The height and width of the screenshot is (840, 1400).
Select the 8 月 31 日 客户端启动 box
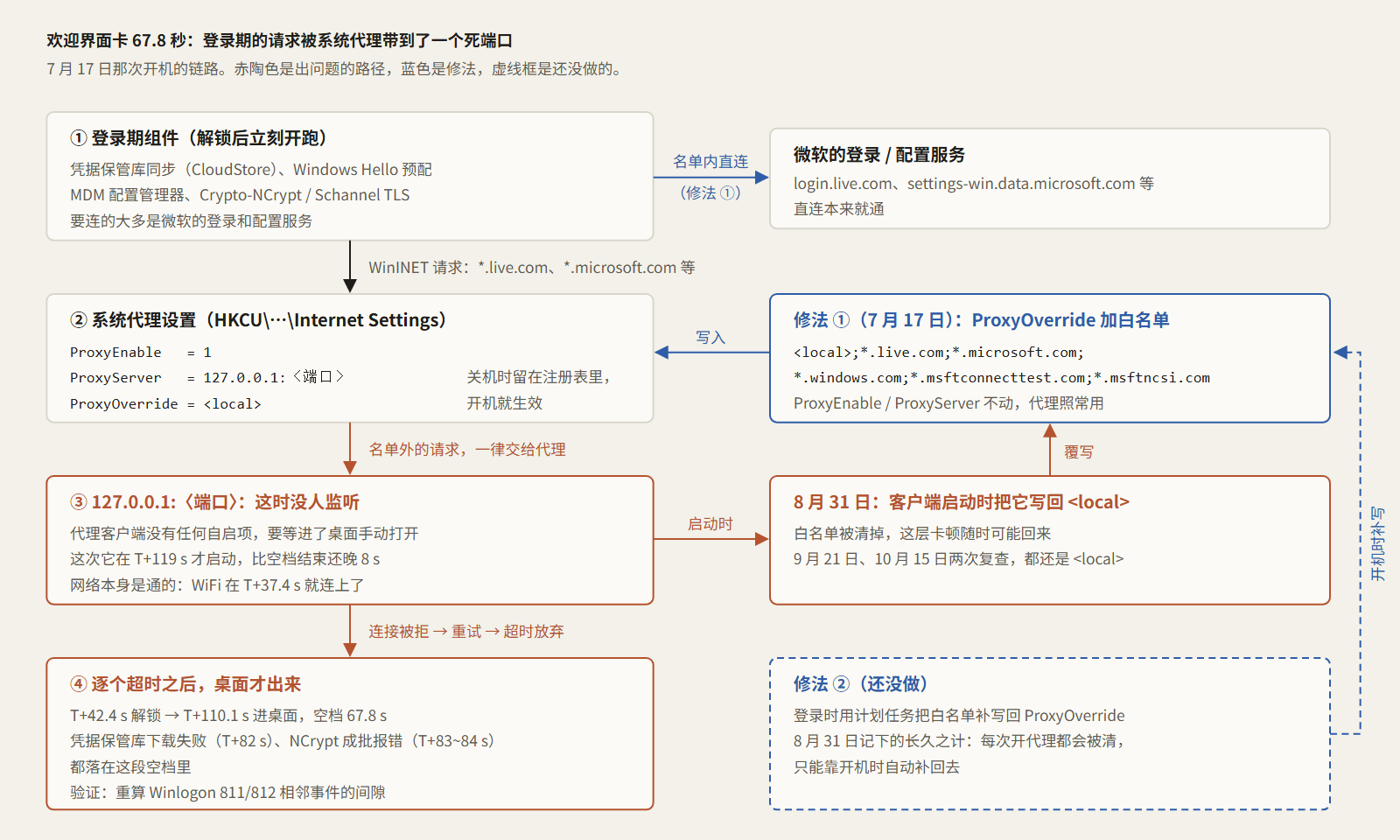(x=1050, y=540)
